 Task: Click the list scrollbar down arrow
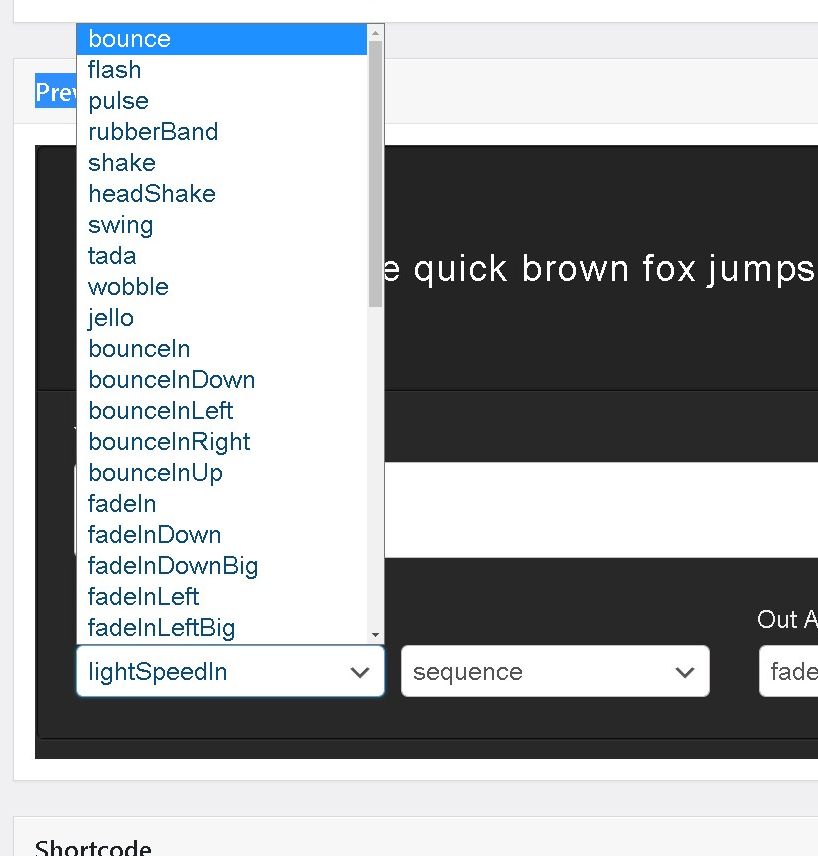point(376,635)
